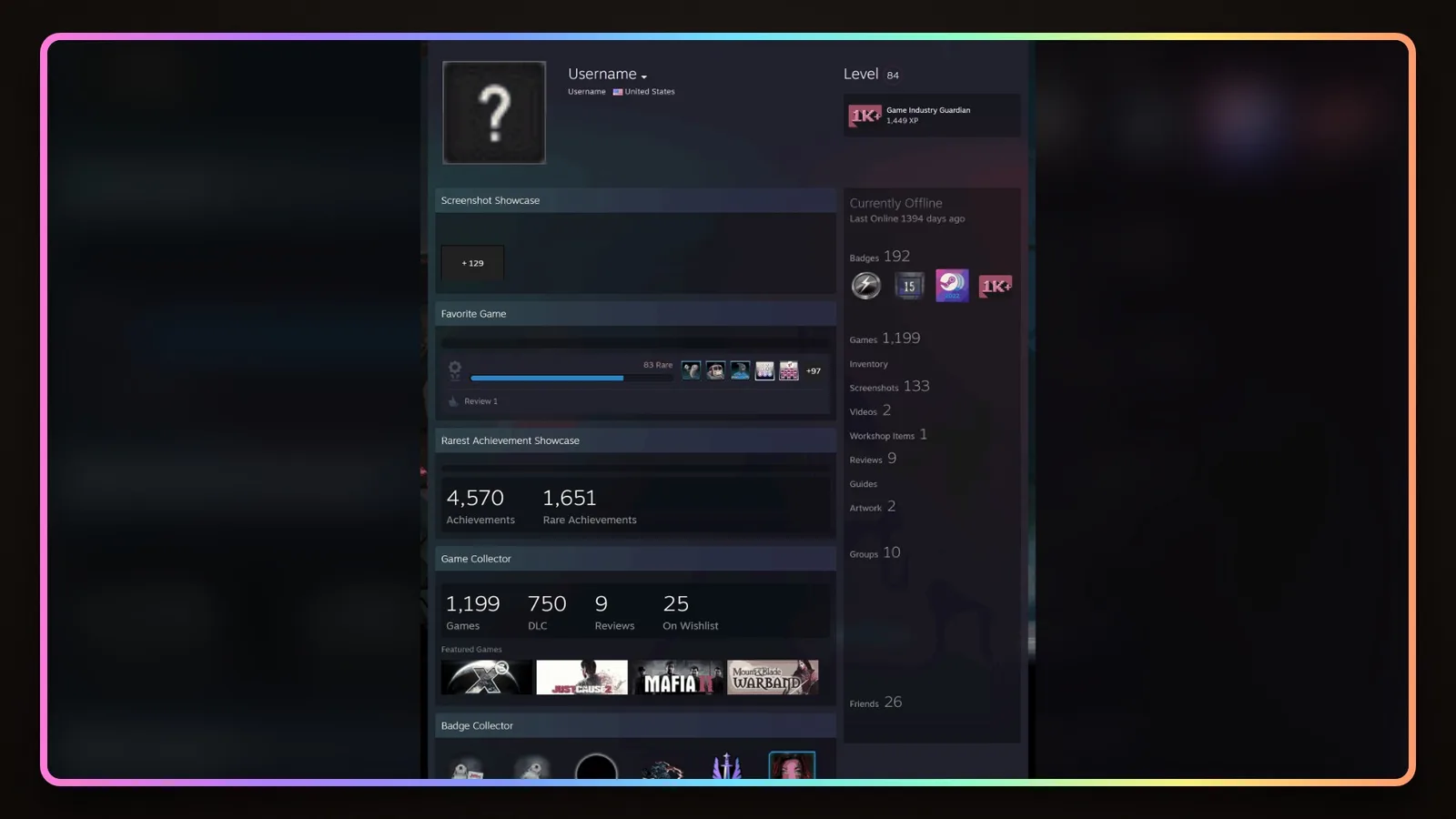
Task: Open the Mount & Blade Warband thumbnail
Action: click(x=773, y=677)
